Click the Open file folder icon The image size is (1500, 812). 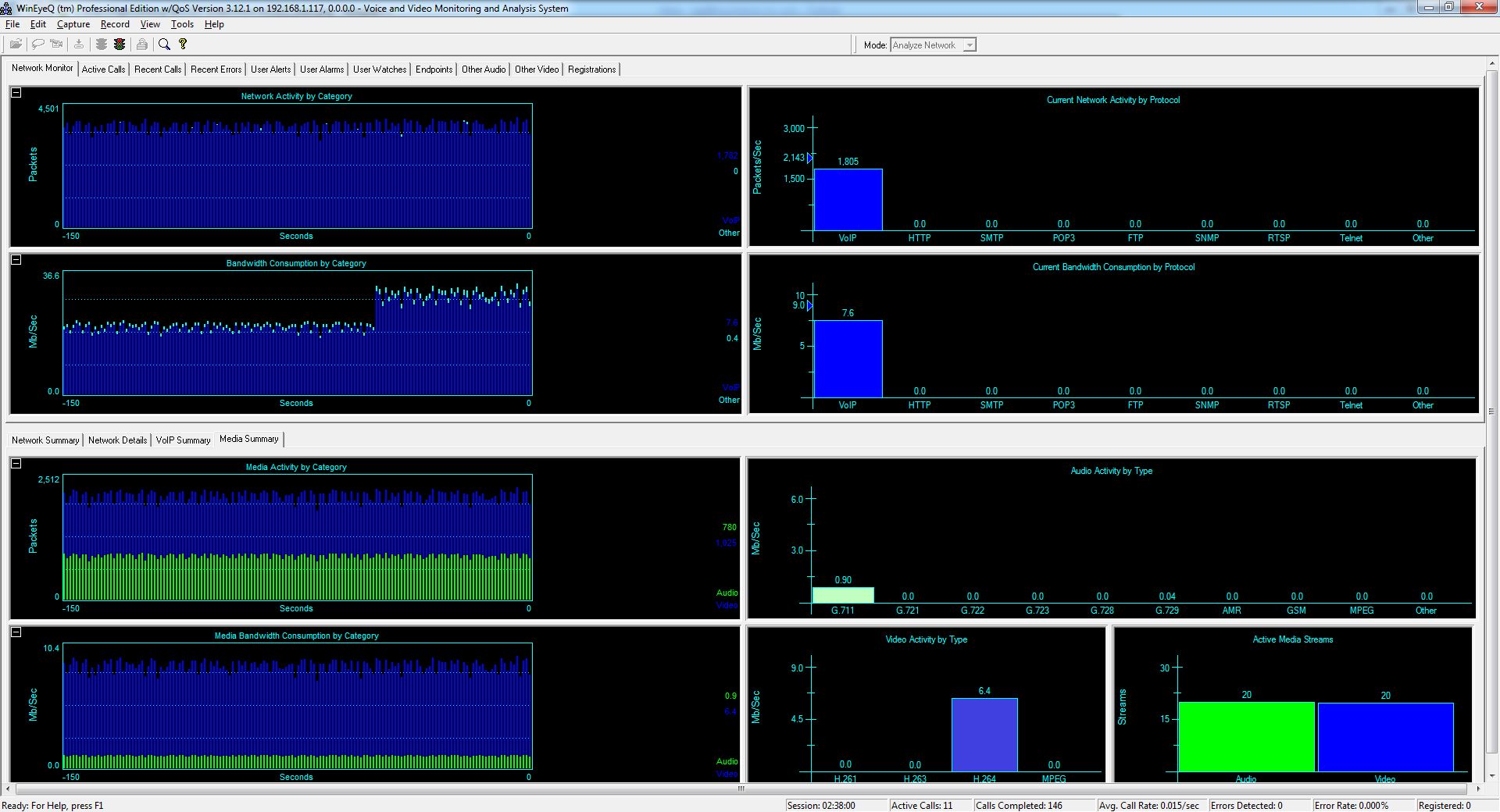coord(16,45)
